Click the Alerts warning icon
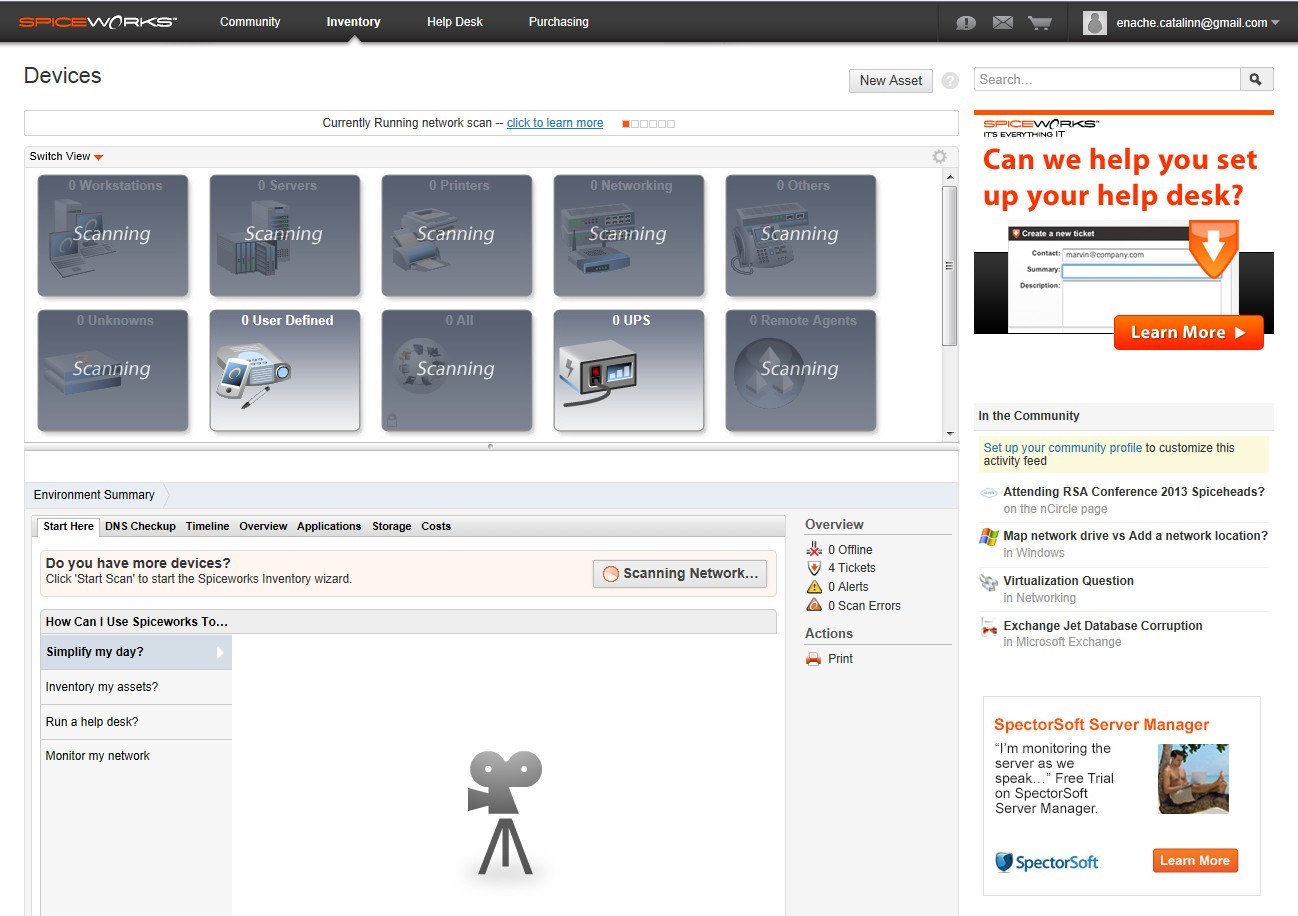 (813, 587)
